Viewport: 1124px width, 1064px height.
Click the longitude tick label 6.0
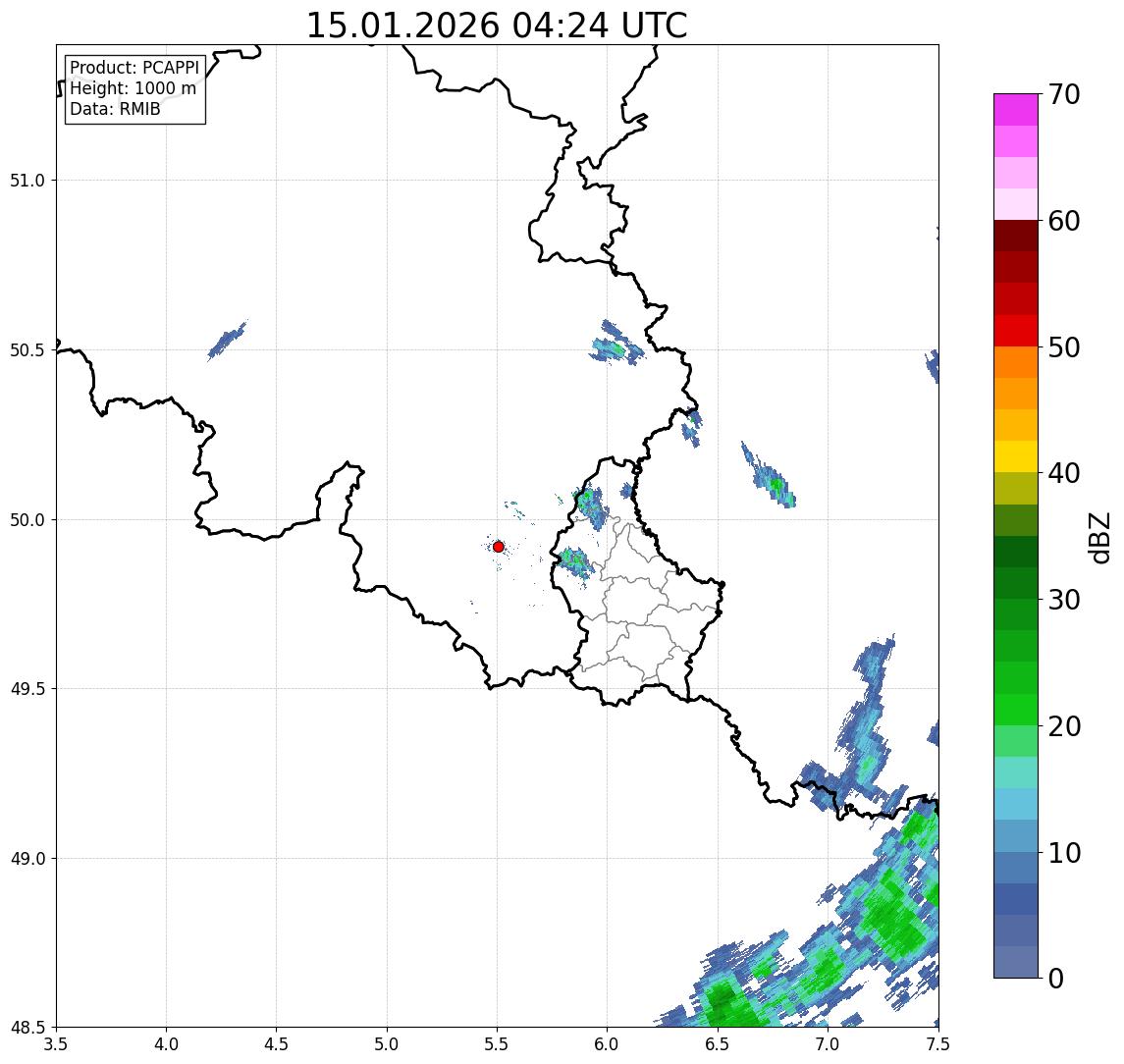(608, 1044)
